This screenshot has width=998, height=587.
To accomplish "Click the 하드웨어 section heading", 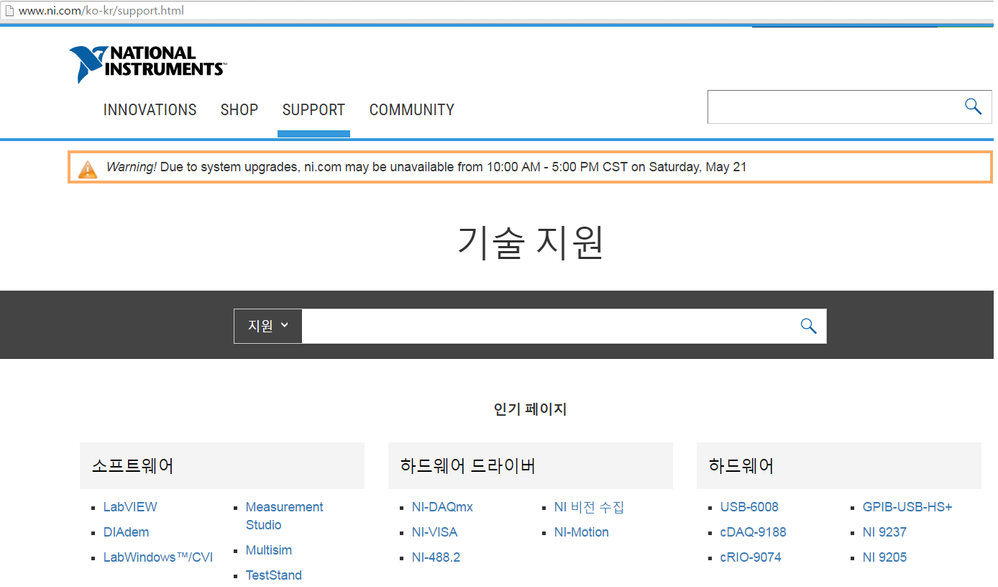I will click(741, 466).
